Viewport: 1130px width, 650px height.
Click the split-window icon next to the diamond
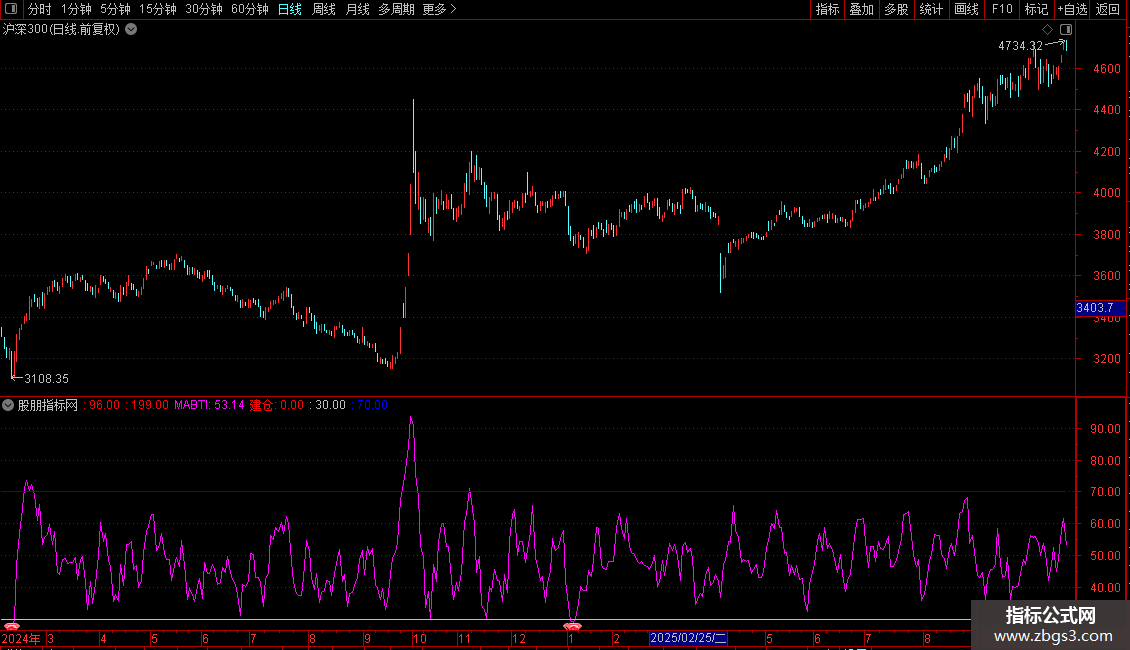1066,30
